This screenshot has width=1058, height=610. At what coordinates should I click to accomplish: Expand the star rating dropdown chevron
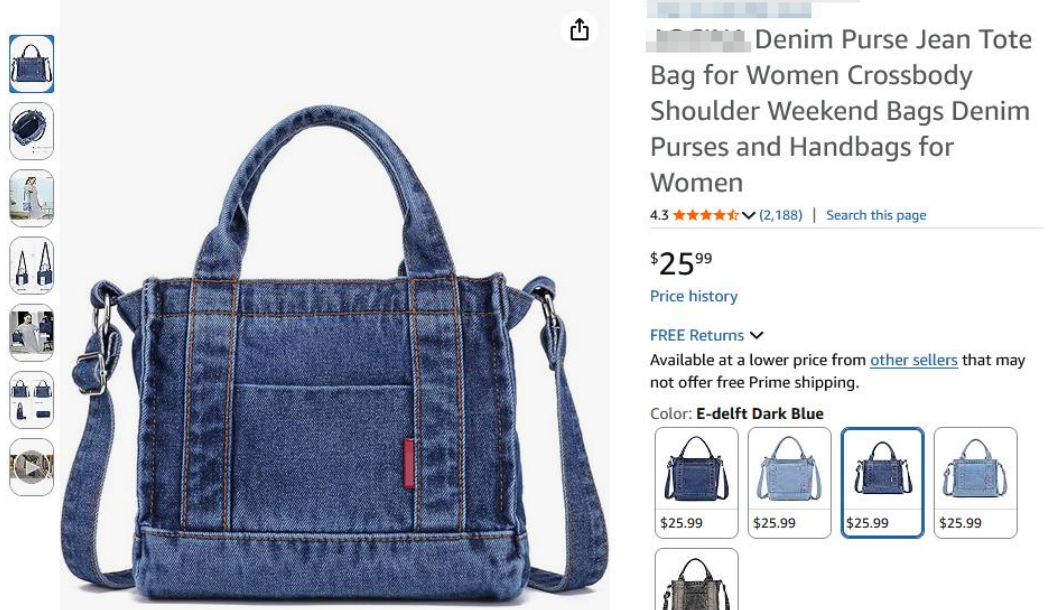click(748, 215)
